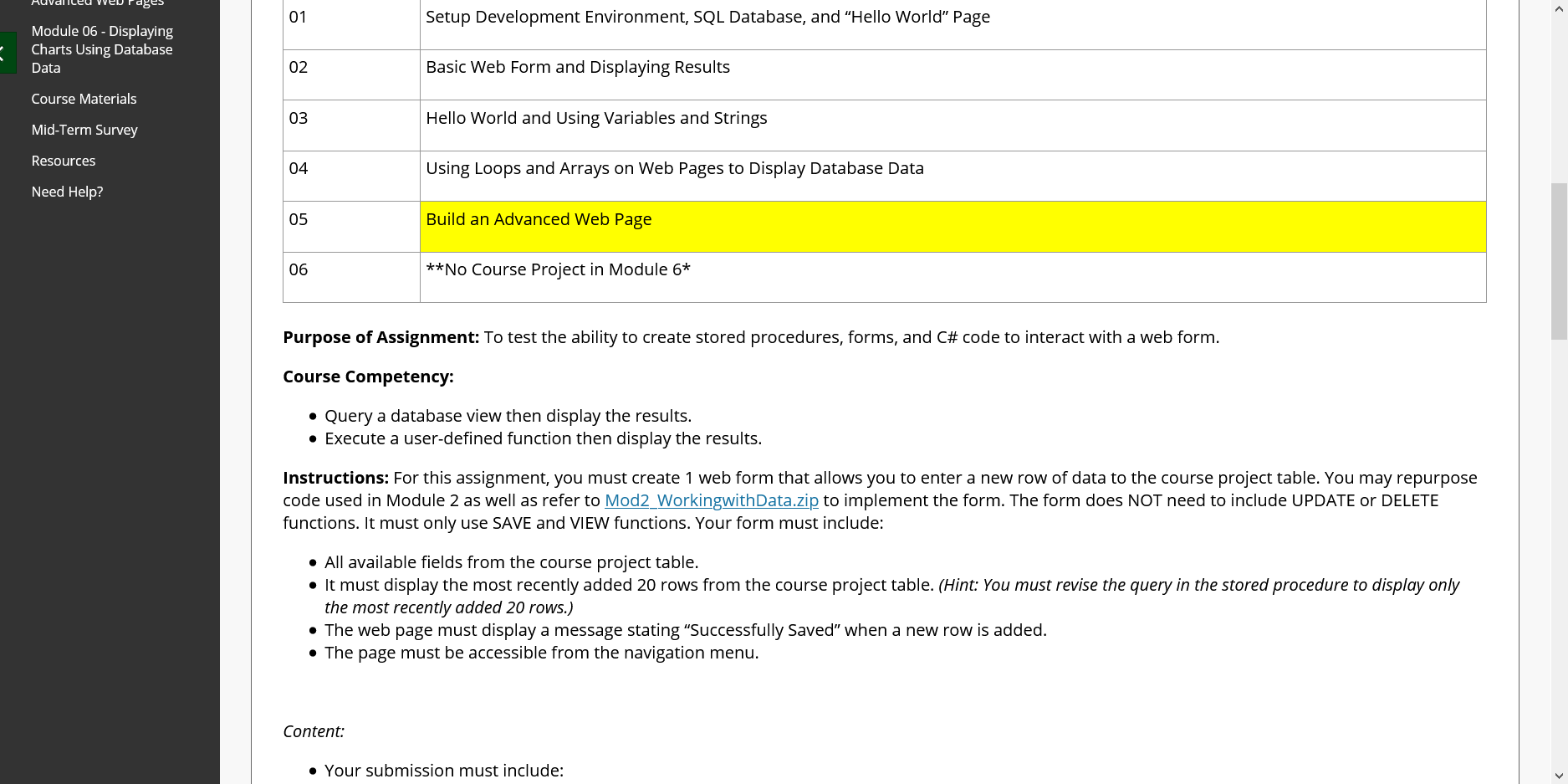Open Module 06 - Displaying Charts section
The width and height of the screenshot is (1568, 784).
click(x=102, y=49)
